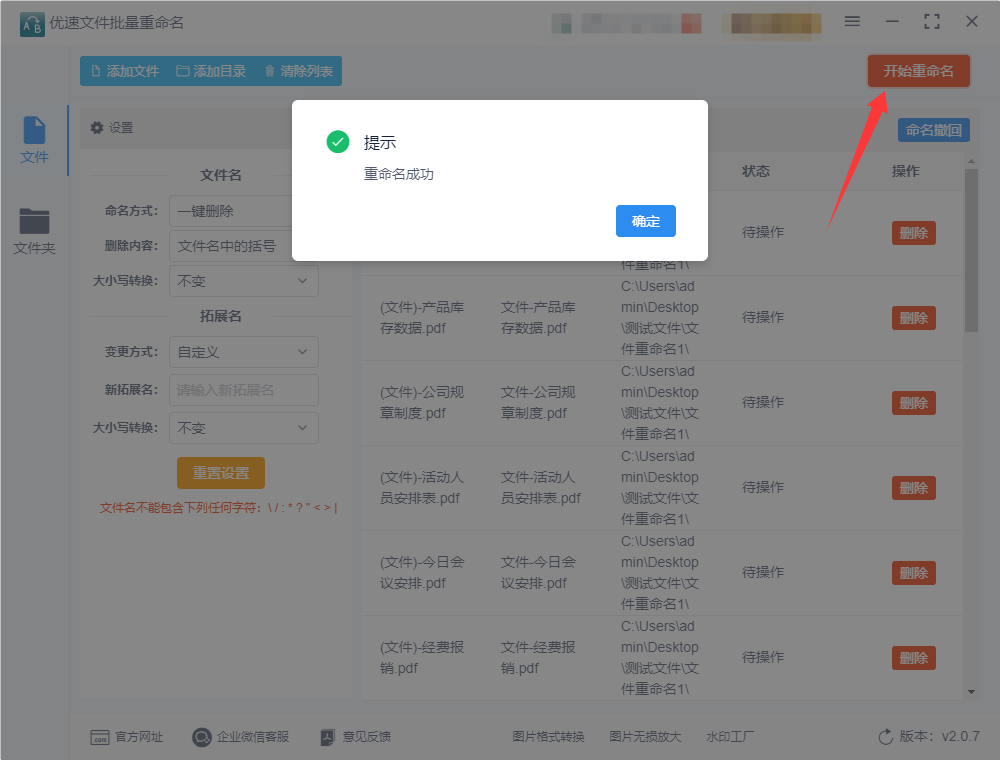Click original name (文件)-产品库存数据.pdf
The image size is (1000, 760).
click(x=422, y=318)
